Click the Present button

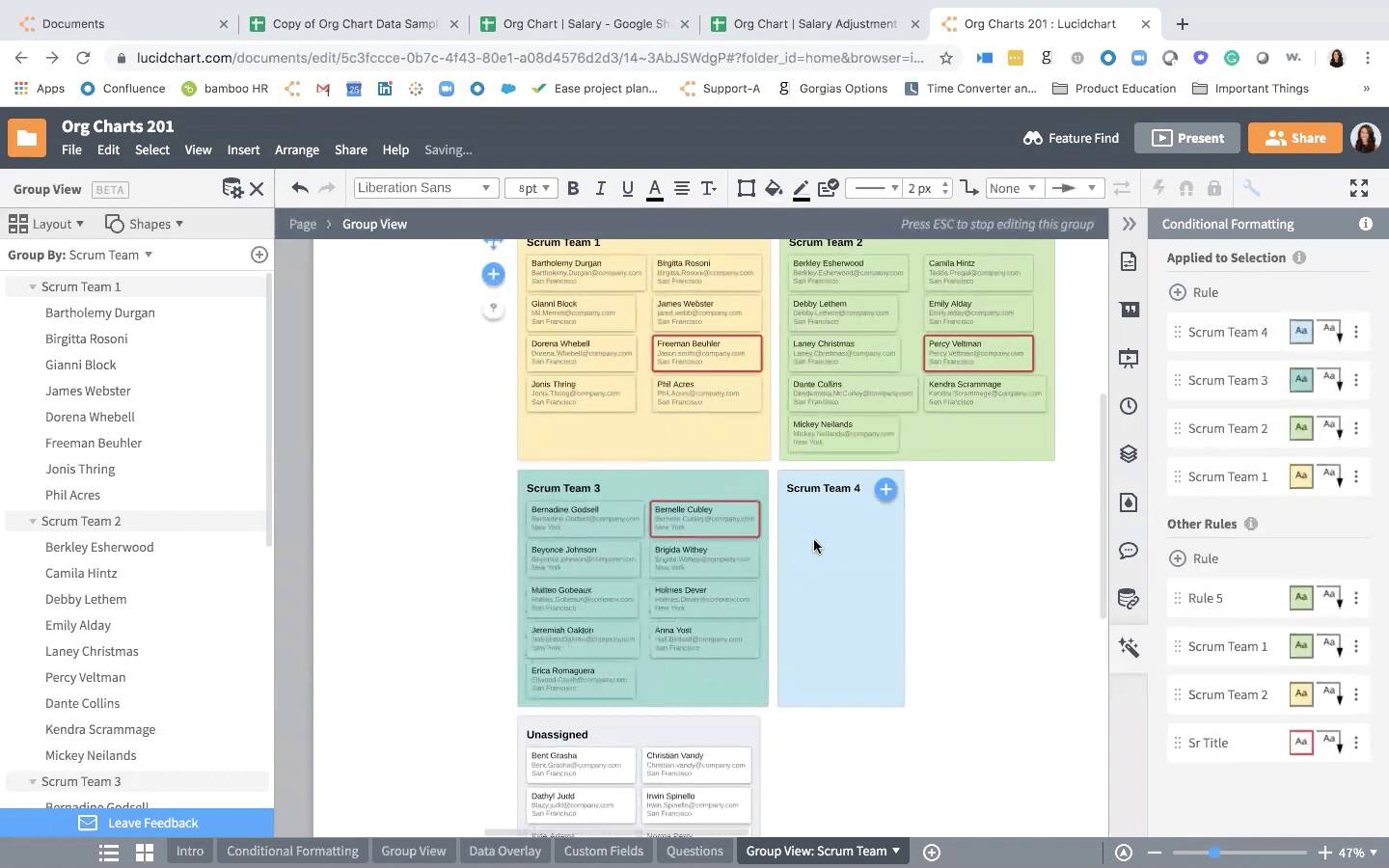point(1186,138)
